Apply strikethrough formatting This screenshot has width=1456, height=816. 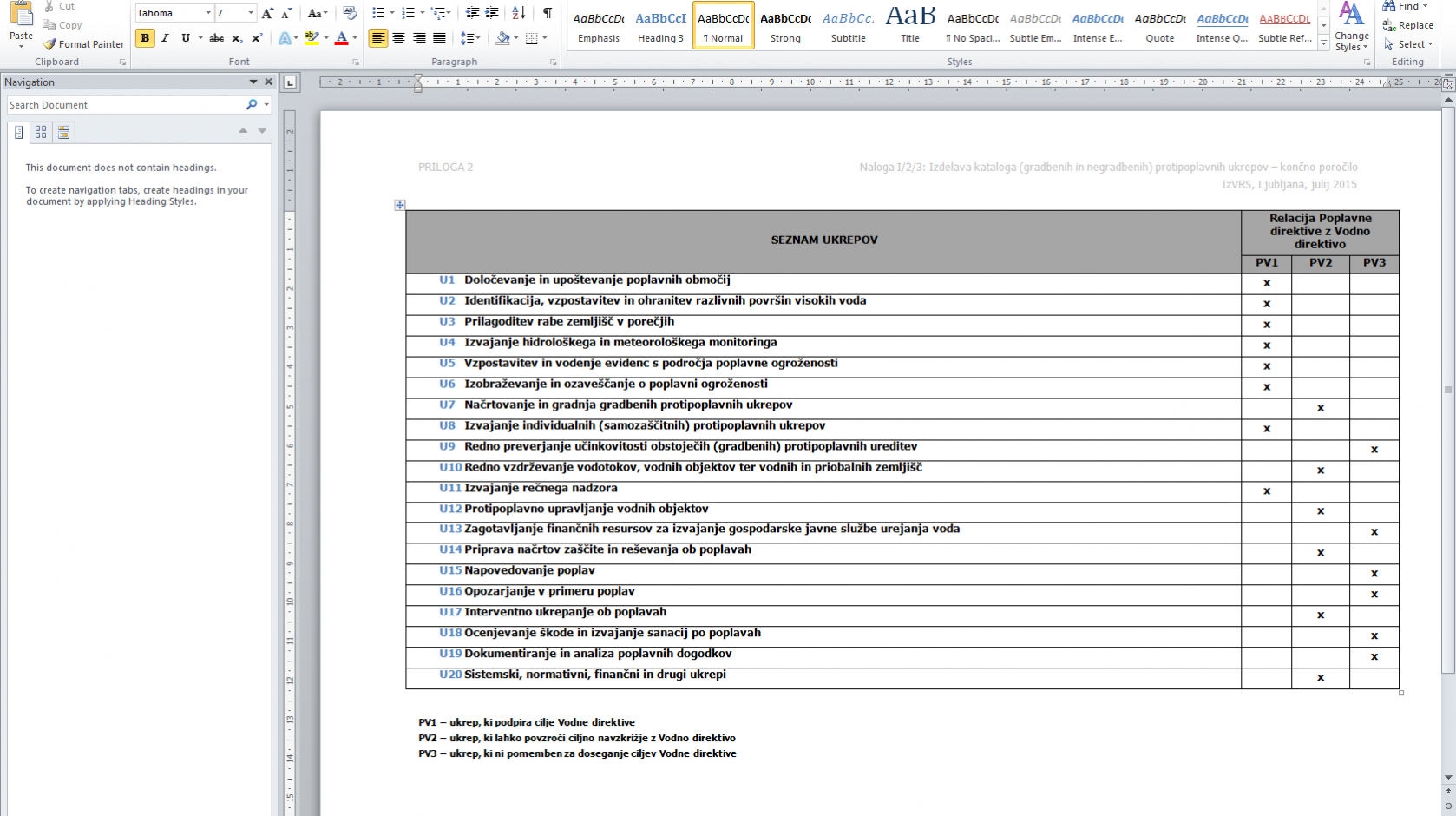click(217, 38)
